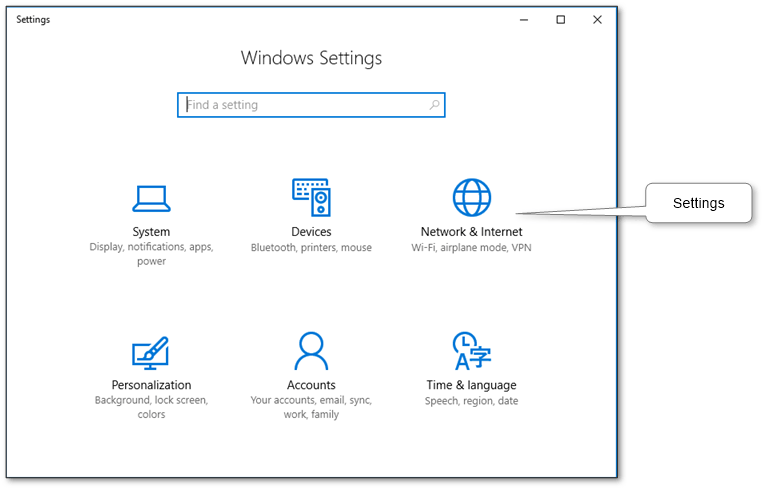
Task: Click the "System" category label
Action: click(151, 232)
